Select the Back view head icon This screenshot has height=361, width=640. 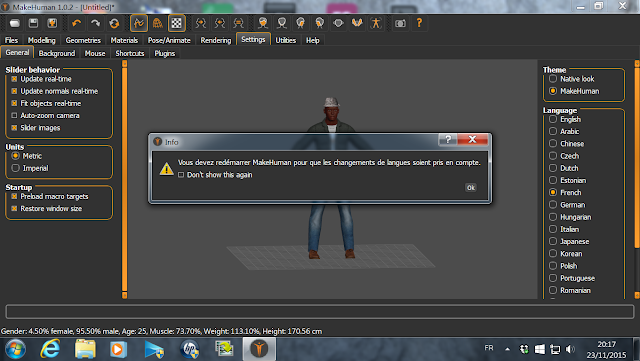point(282,23)
